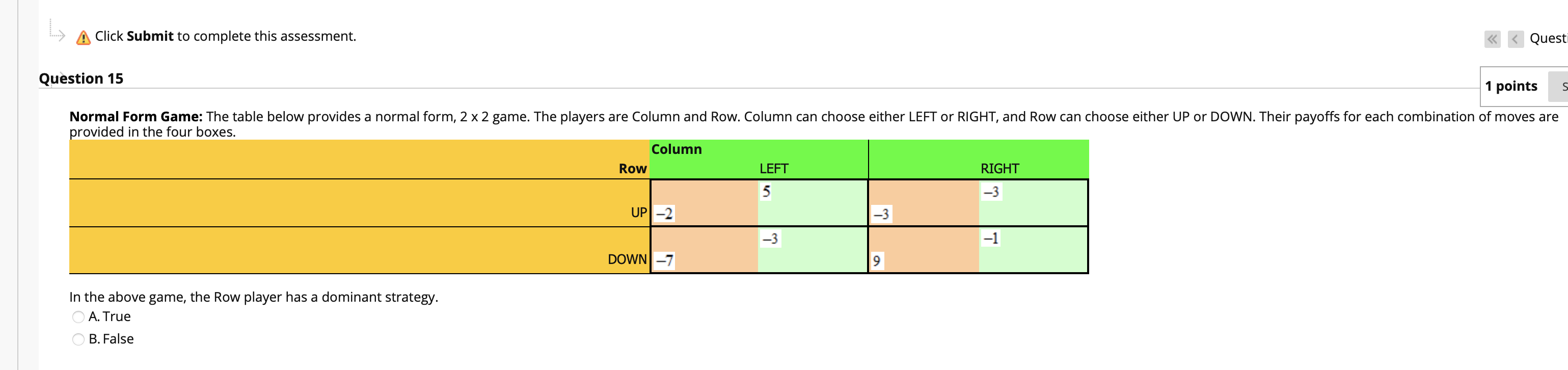Click the Question 15 heading
This screenshot has height=370, width=1568.
(x=81, y=78)
